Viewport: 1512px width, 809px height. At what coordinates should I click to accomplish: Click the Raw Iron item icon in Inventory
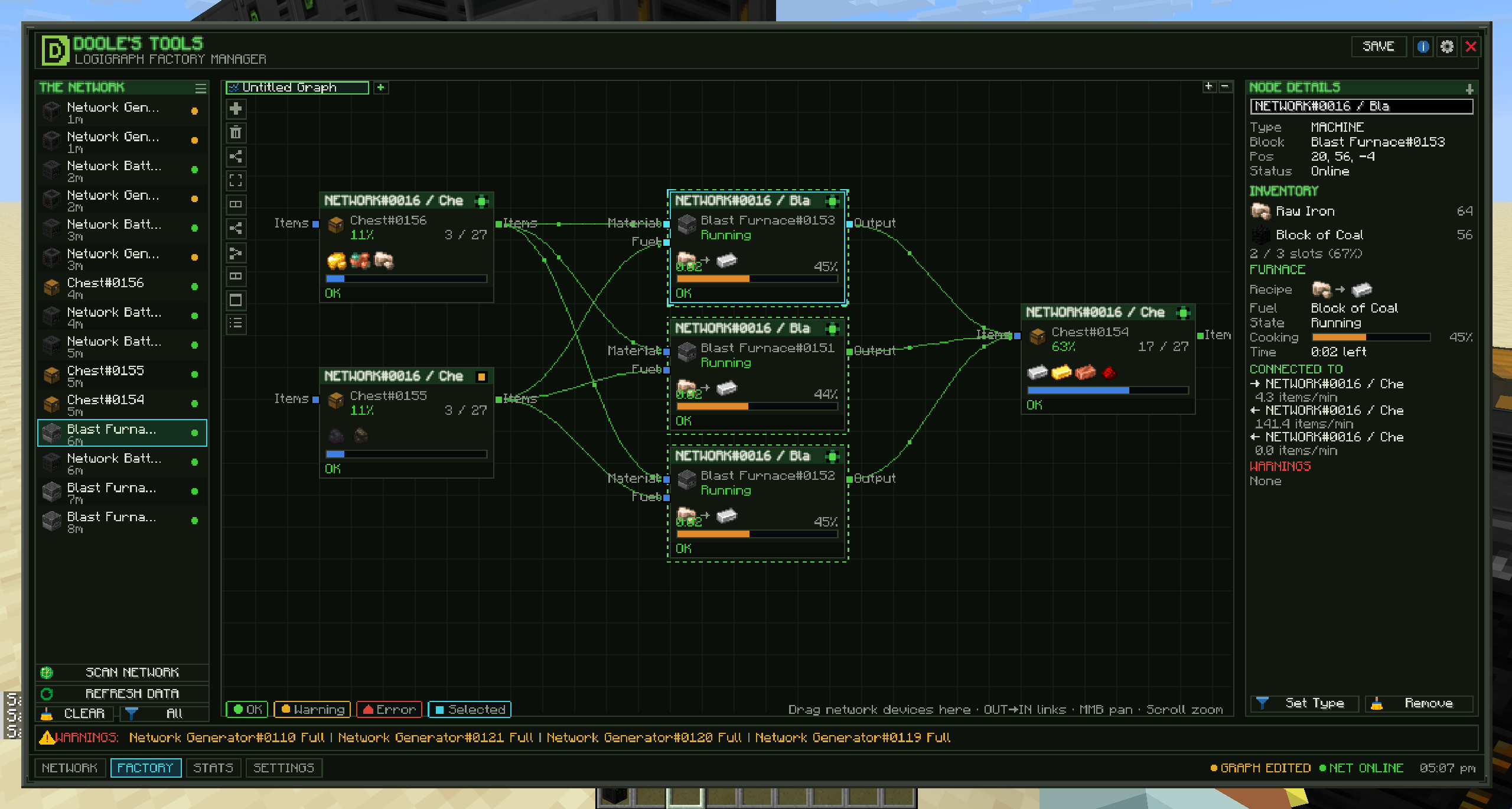(1261, 212)
